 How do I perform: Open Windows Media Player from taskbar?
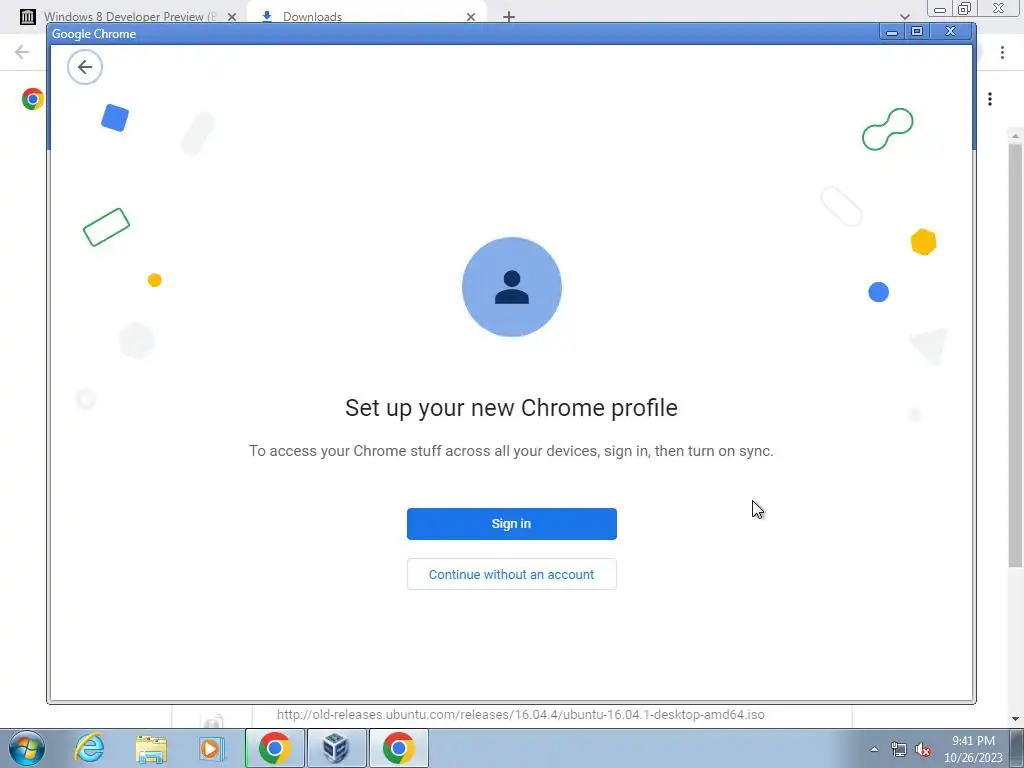pos(212,748)
